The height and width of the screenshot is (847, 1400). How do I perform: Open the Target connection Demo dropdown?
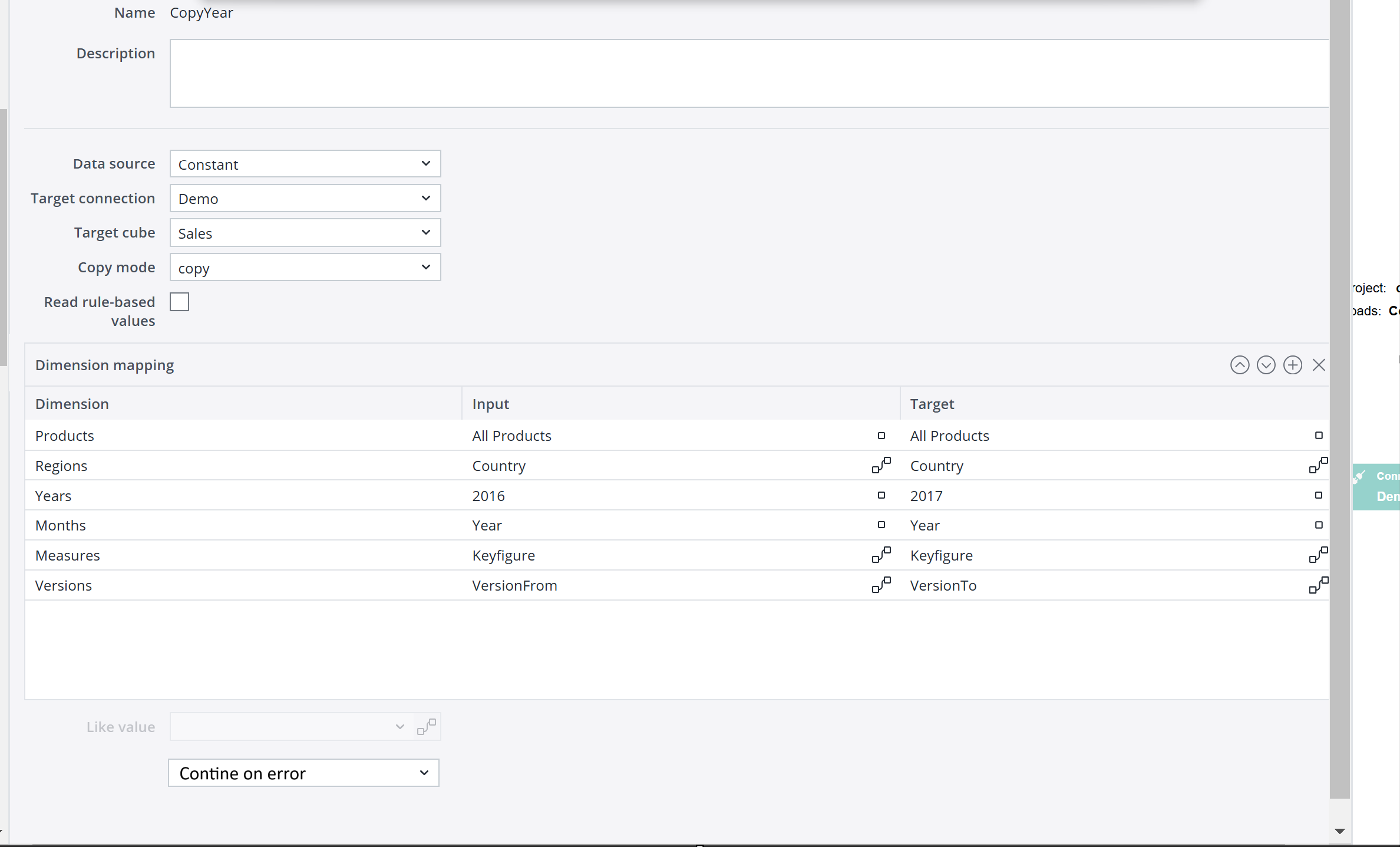(305, 199)
